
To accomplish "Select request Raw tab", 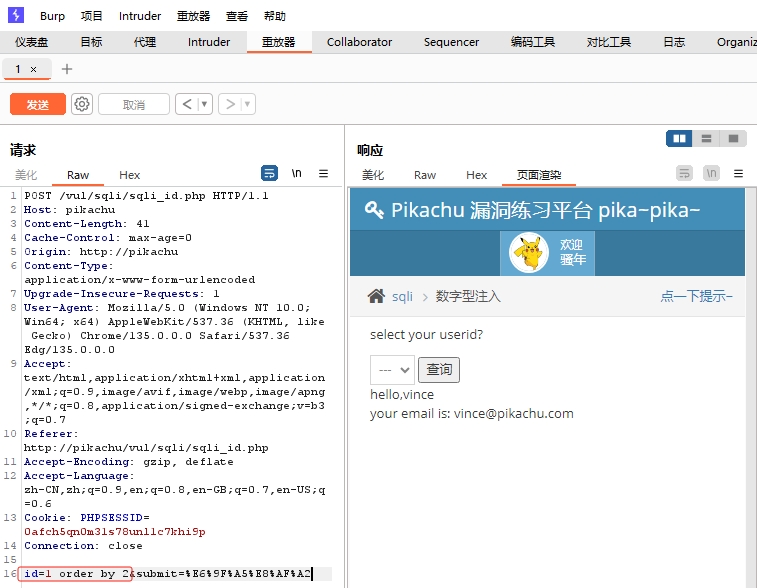I will point(78,175).
